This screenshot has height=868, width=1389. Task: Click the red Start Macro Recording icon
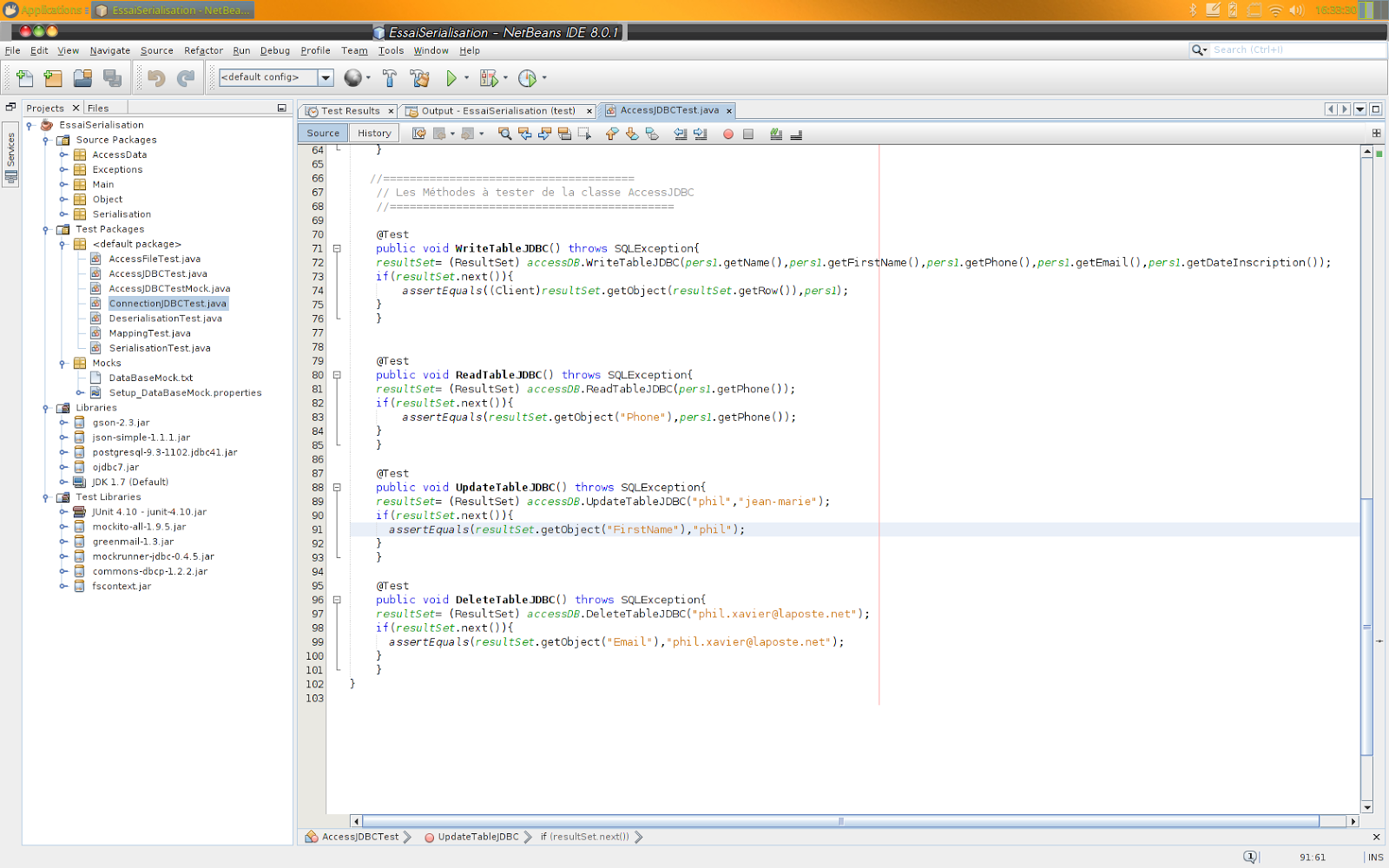728,134
